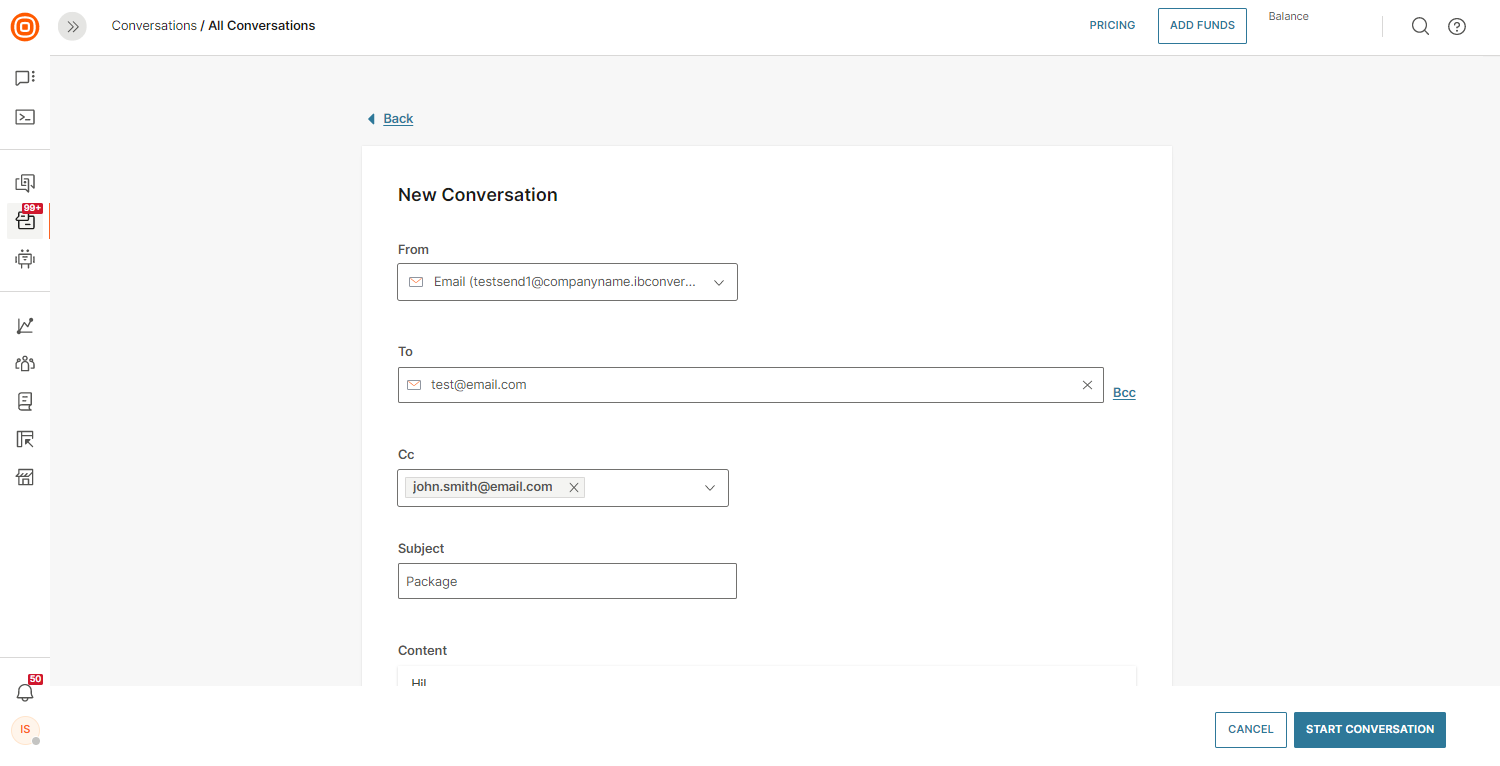Open the terminal console icon in sidebar
This screenshot has height=766, width=1500.
click(x=25, y=117)
